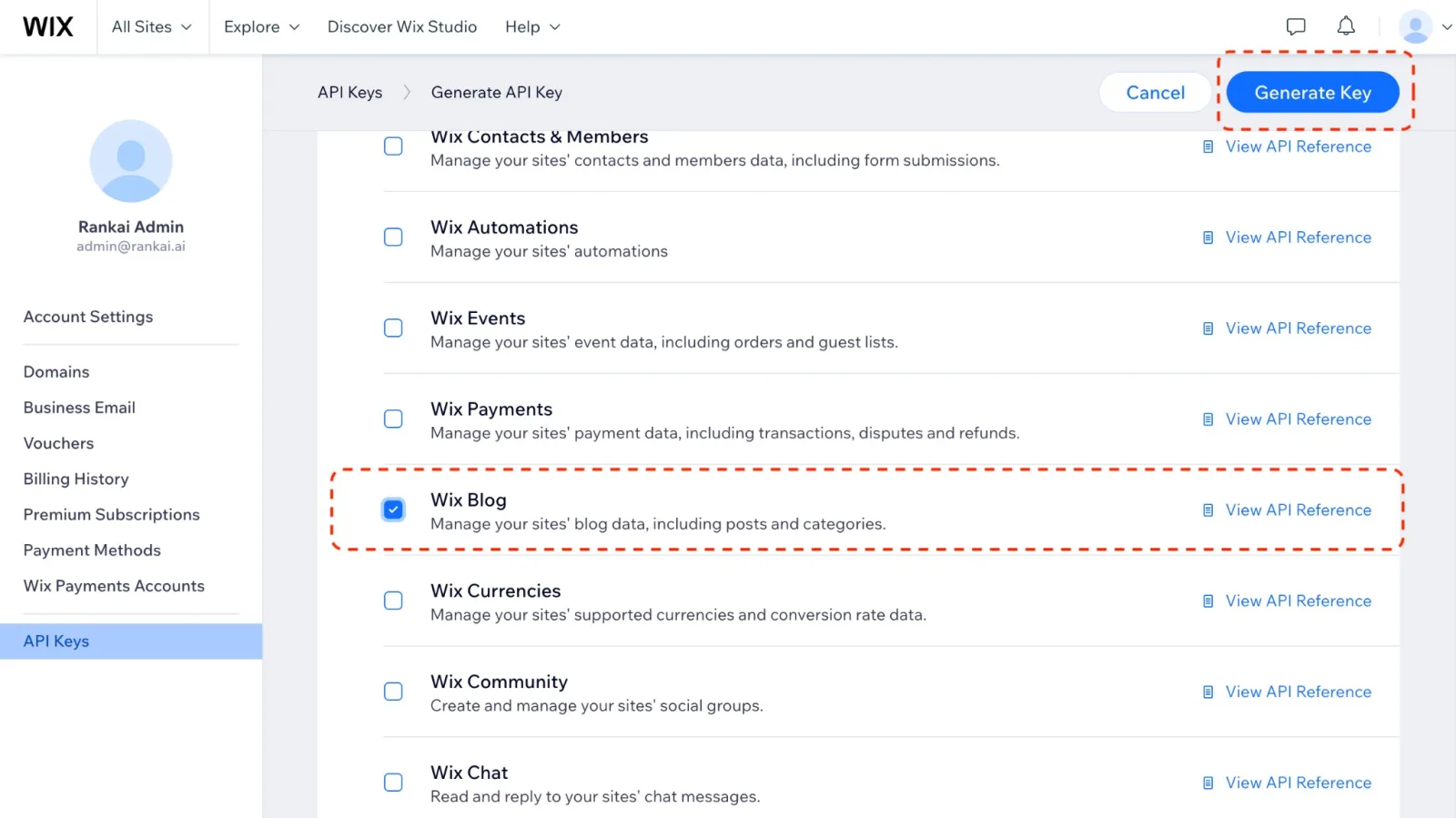Screen dimensions: 1456x818
Task: Select the Wix Payments checkbox
Action: [393, 419]
